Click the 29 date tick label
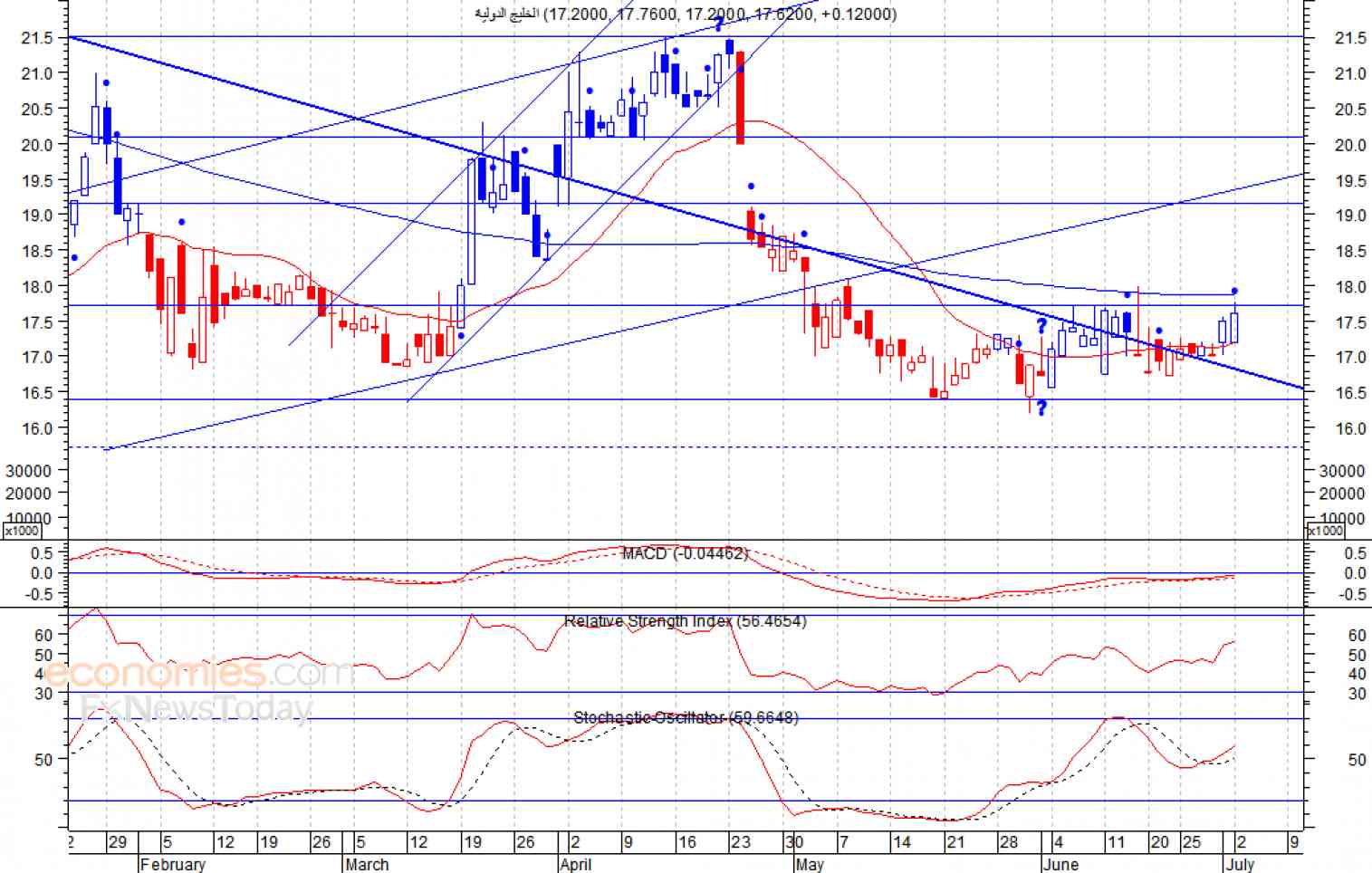Viewport: 1372px width, 873px height. (x=118, y=842)
